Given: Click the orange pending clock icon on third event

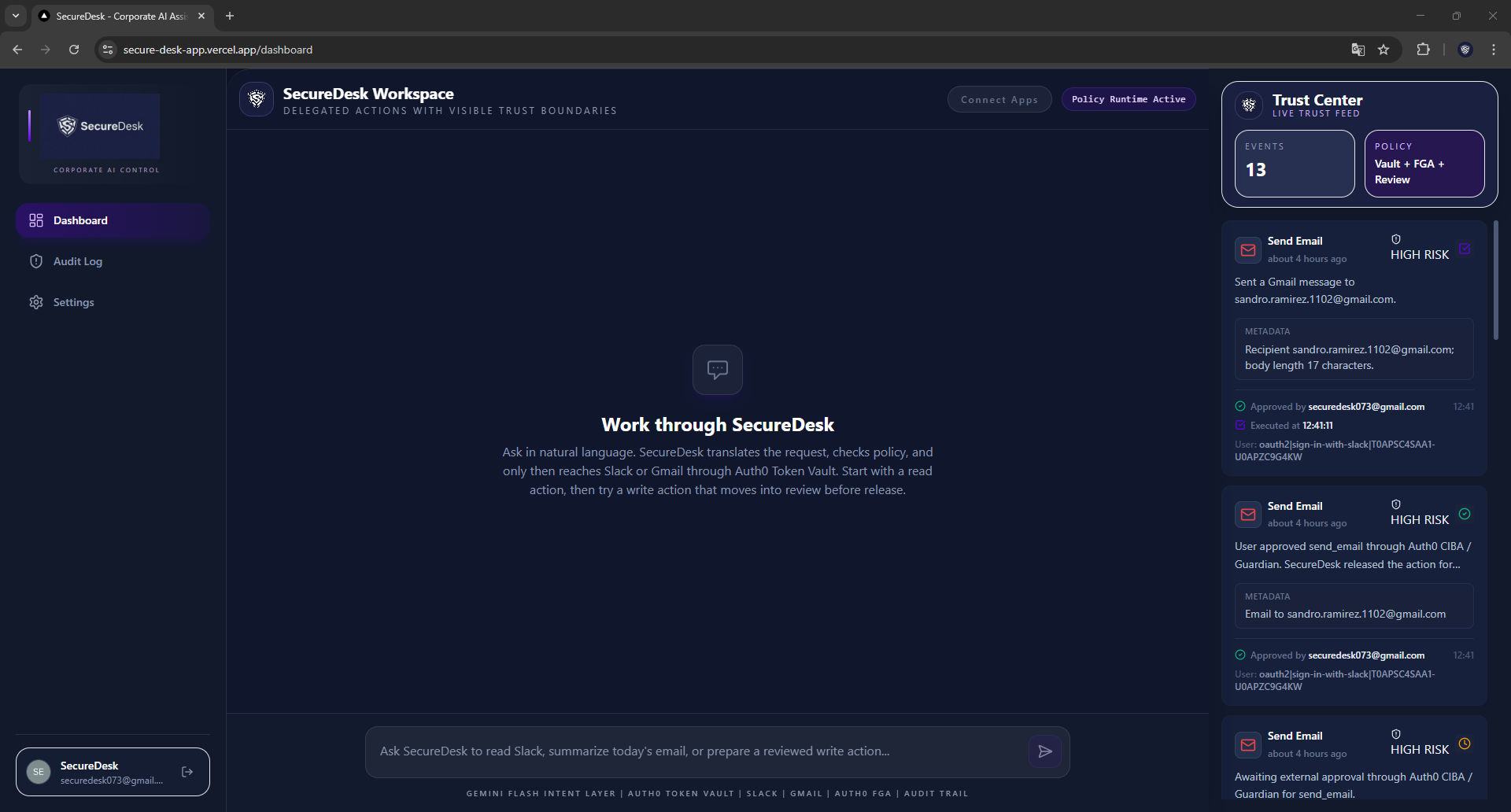Looking at the screenshot, I should click(1465, 744).
